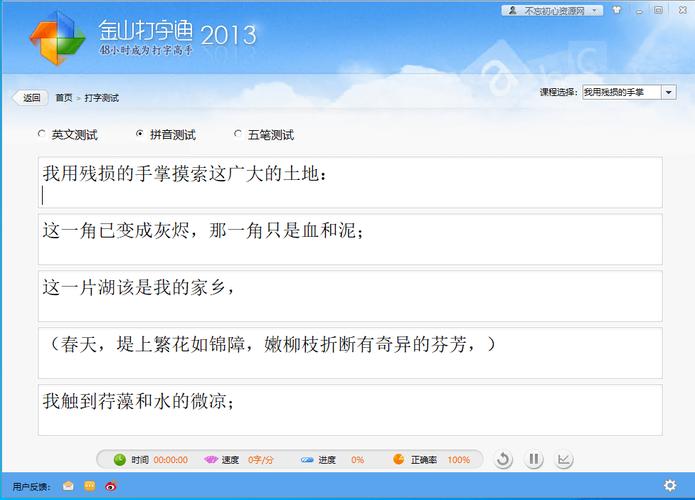Click the Kingsoft Typing pinwheel logo
This screenshot has width=695, height=500.
pos(57,38)
